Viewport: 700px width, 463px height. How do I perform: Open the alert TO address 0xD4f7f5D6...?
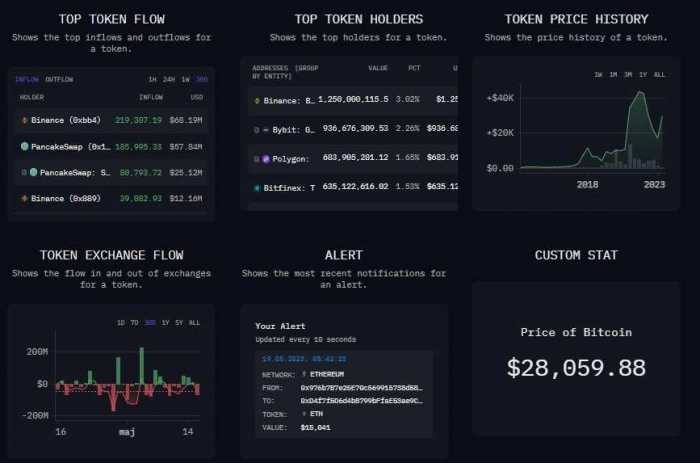(x=361, y=398)
